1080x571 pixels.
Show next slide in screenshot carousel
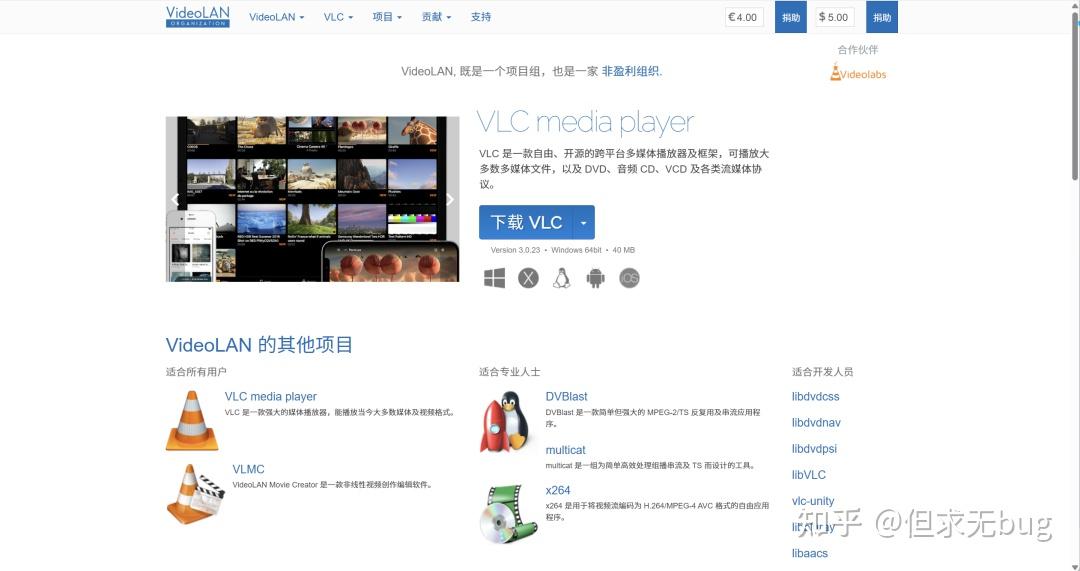tap(450, 199)
